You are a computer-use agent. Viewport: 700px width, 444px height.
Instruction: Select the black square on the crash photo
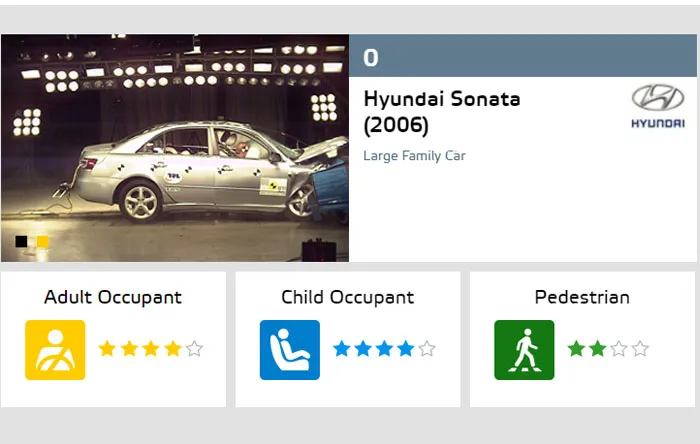pos(21,241)
